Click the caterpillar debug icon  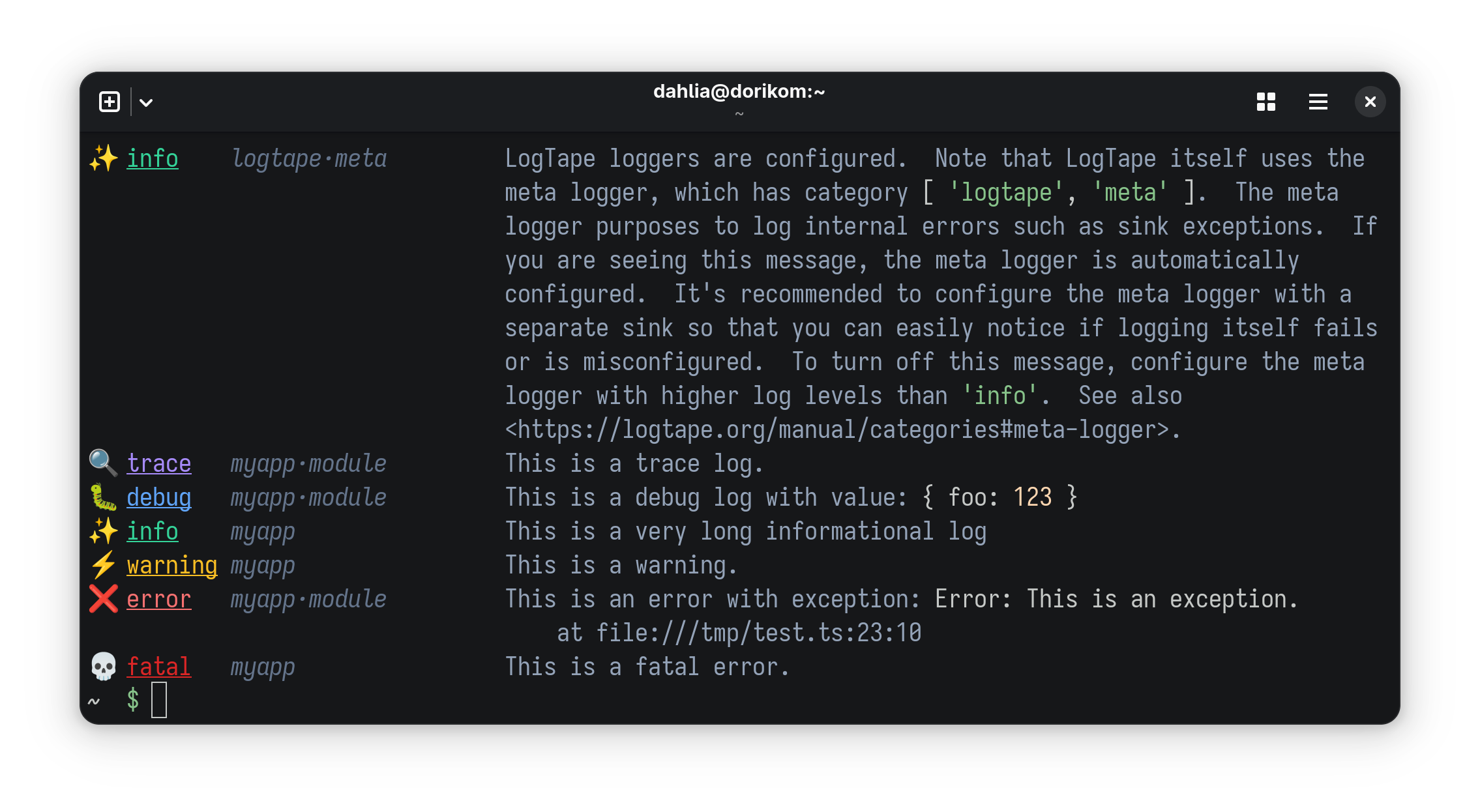click(x=104, y=497)
